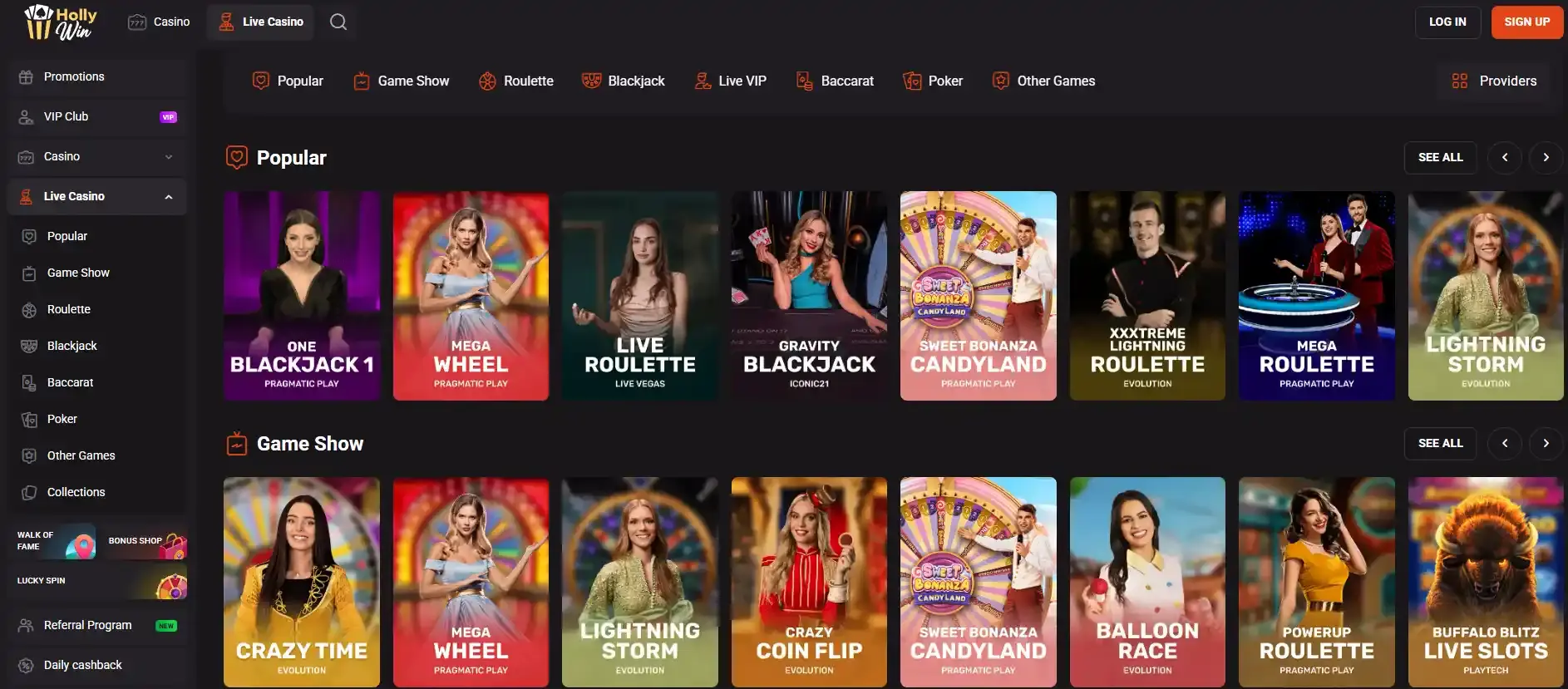Click the SIGN UP button
Viewport: 1568px width, 689px height.
coord(1527,22)
